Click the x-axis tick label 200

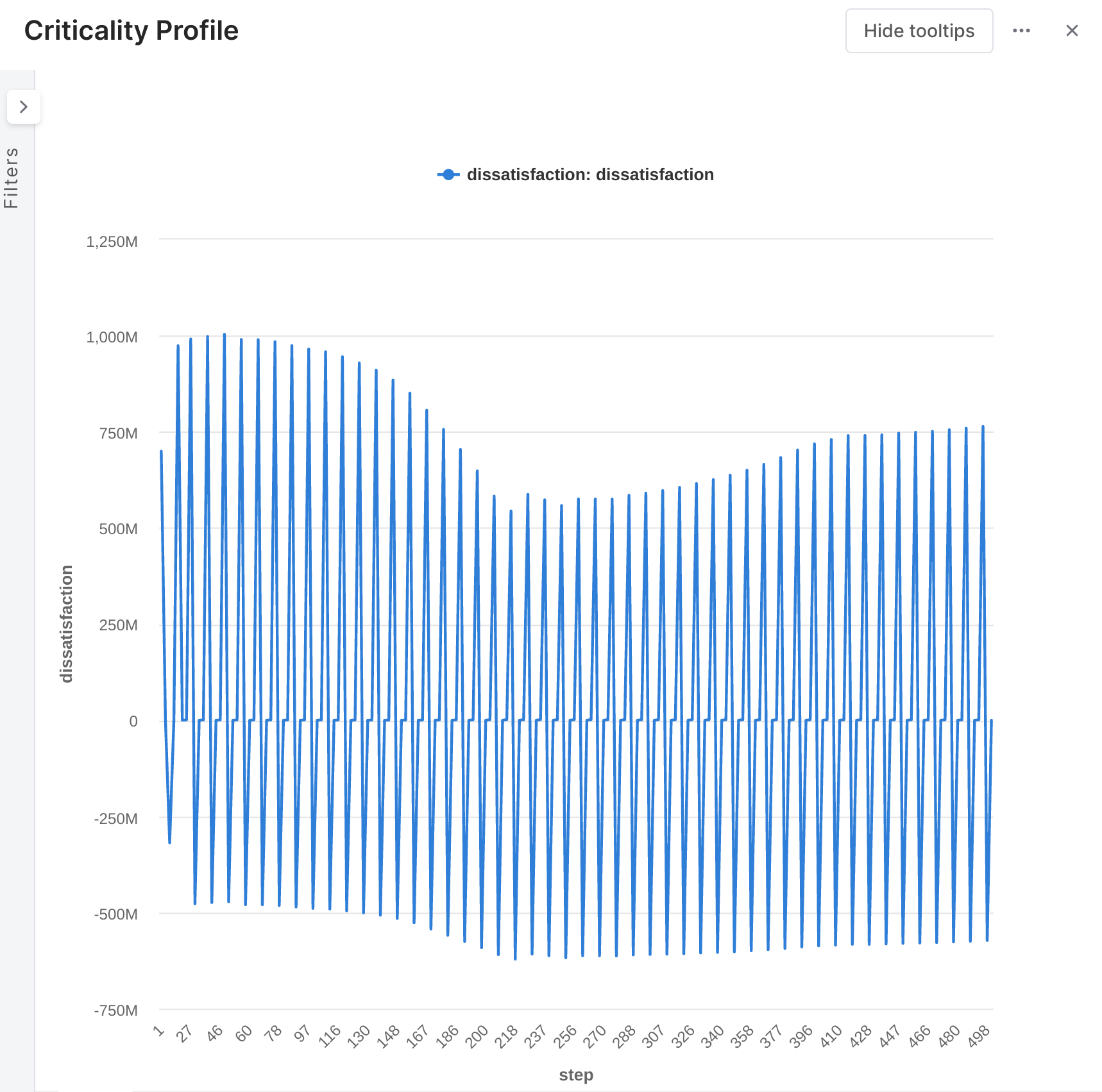point(477,1036)
